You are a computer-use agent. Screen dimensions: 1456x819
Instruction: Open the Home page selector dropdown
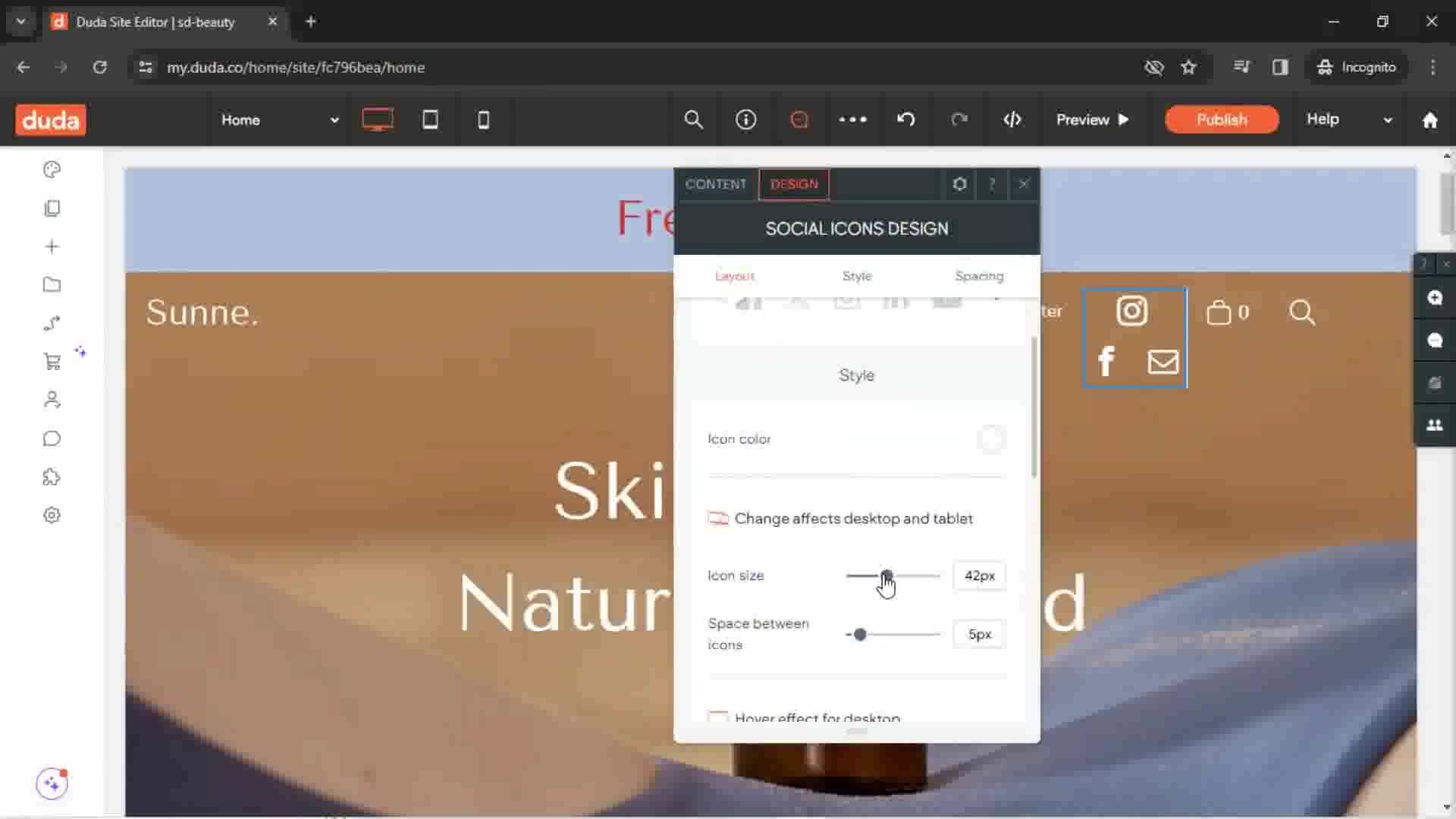280,120
